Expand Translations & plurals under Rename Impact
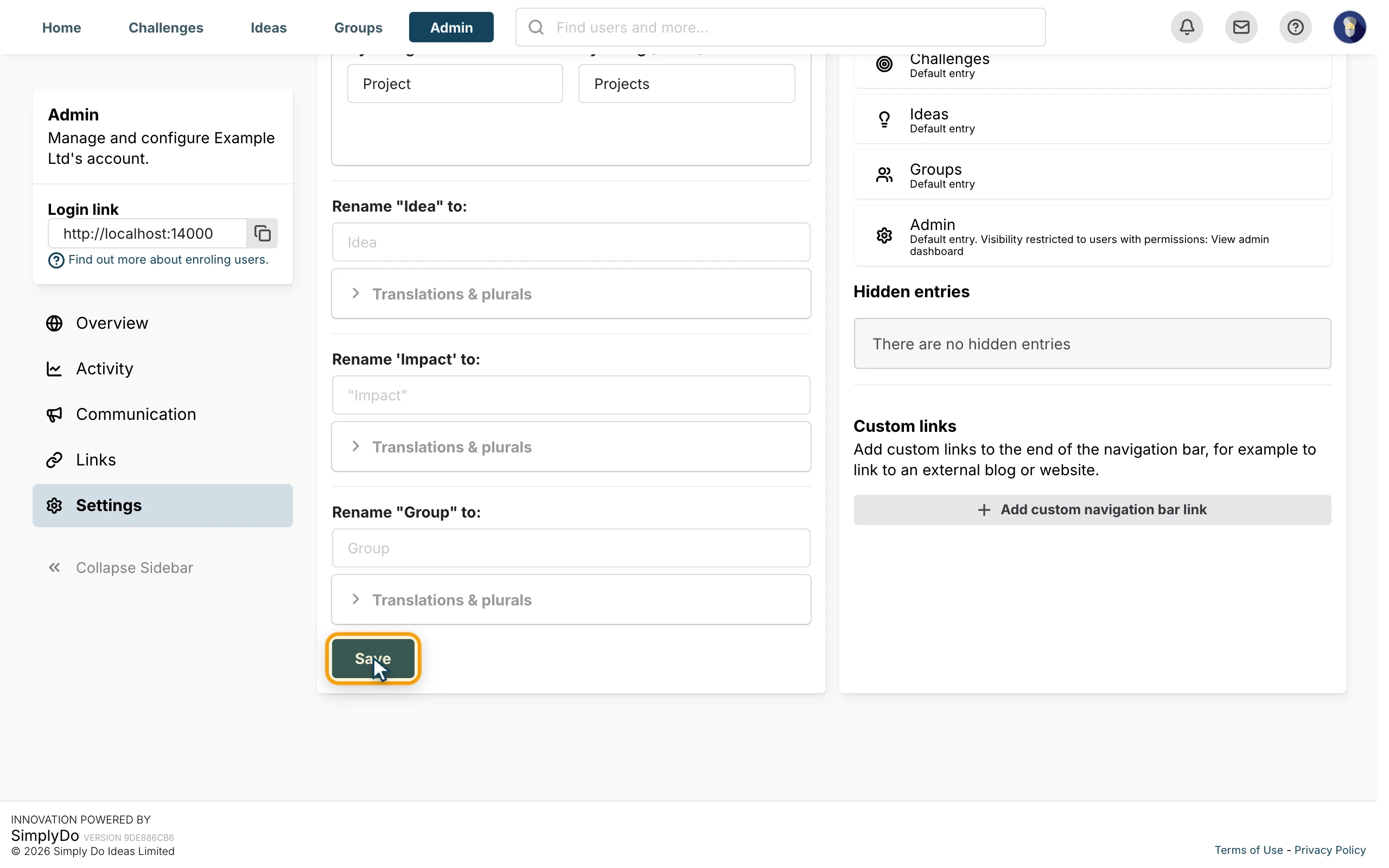The width and height of the screenshot is (1389, 868). [x=571, y=446]
